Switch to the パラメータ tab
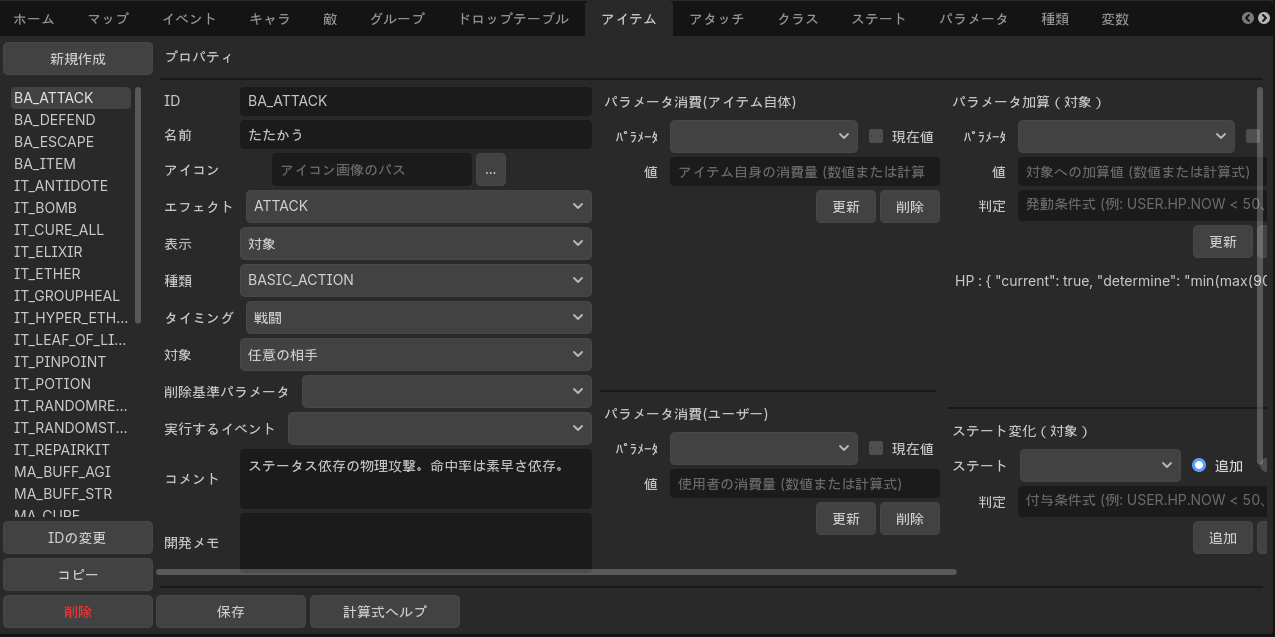1275x637 pixels. click(x=973, y=18)
